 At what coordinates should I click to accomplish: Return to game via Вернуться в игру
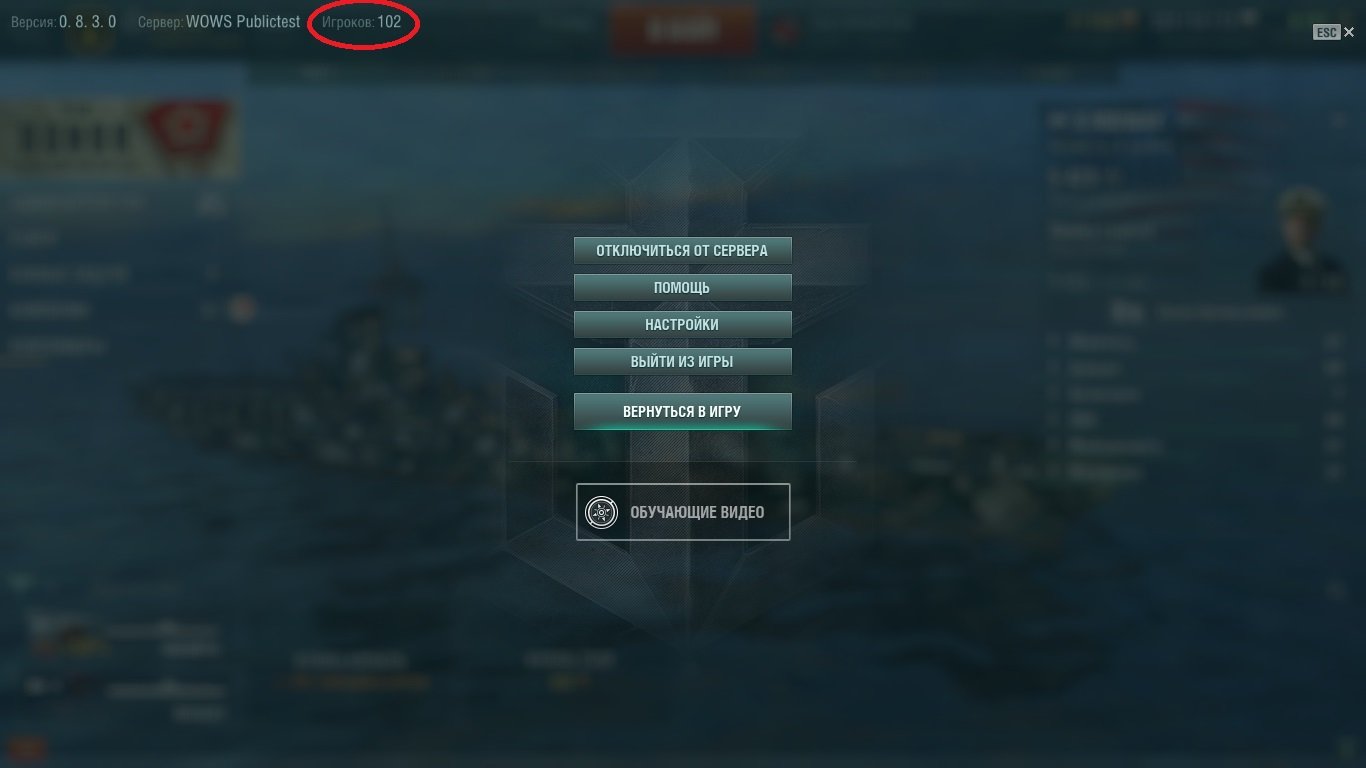683,411
